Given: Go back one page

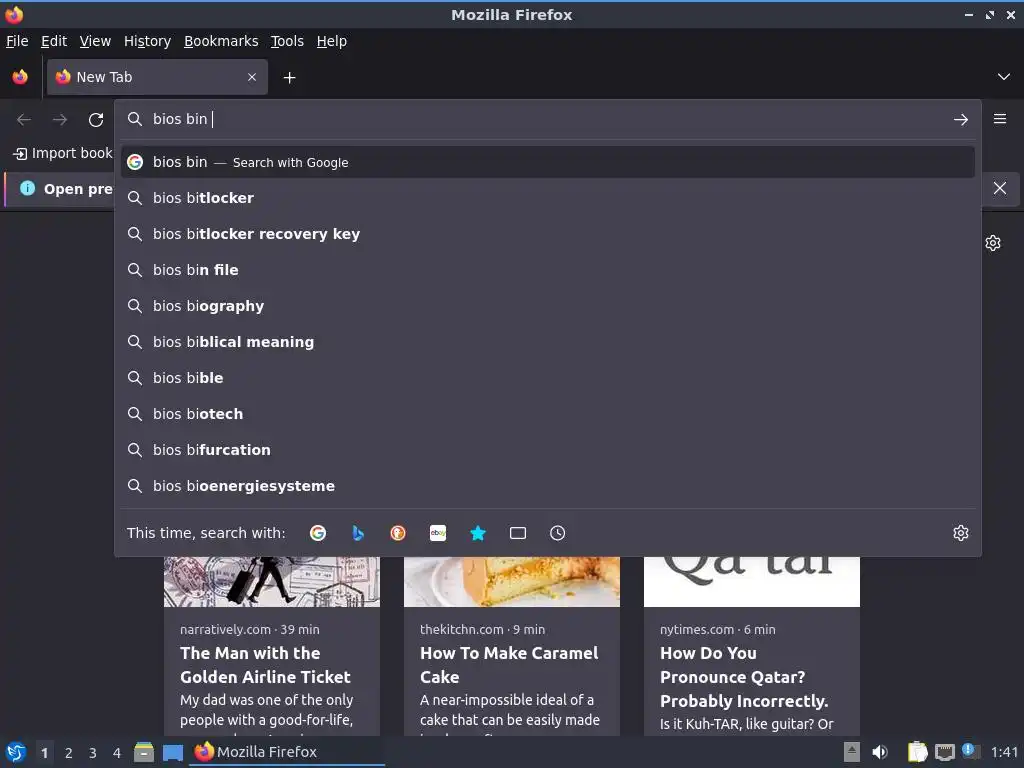Looking at the screenshot, I should (x=24, y=120).
